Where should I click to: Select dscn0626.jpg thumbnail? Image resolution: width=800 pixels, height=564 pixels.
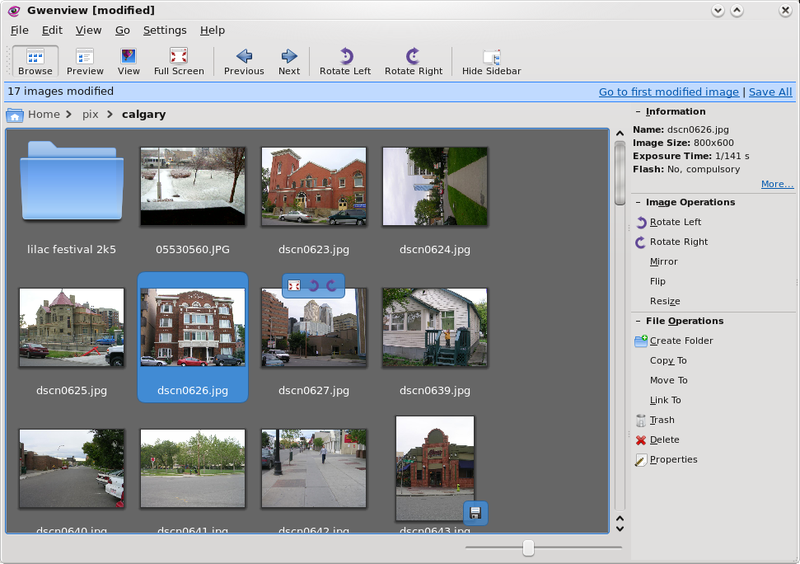point(193,328)
